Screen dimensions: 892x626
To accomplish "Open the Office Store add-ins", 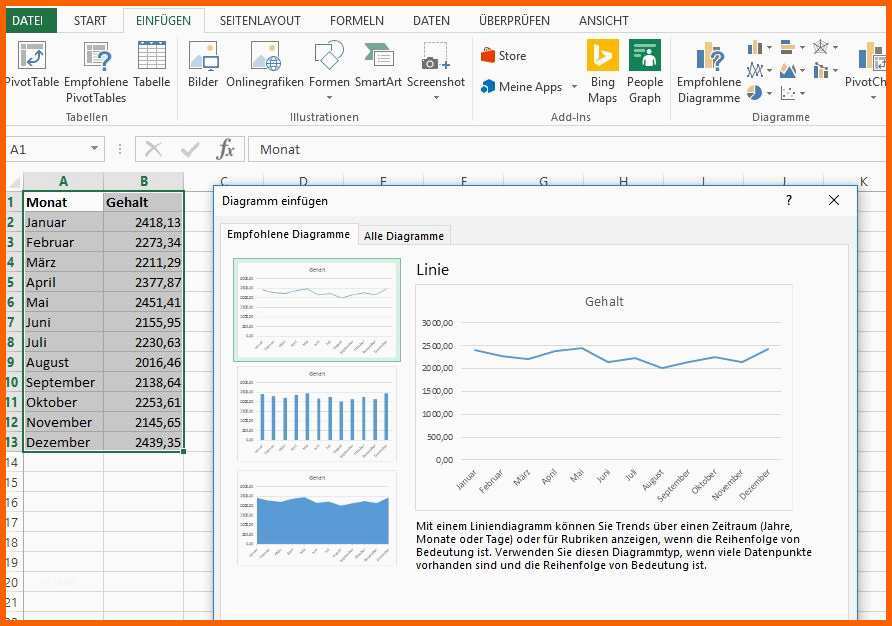I will [503, 56].
